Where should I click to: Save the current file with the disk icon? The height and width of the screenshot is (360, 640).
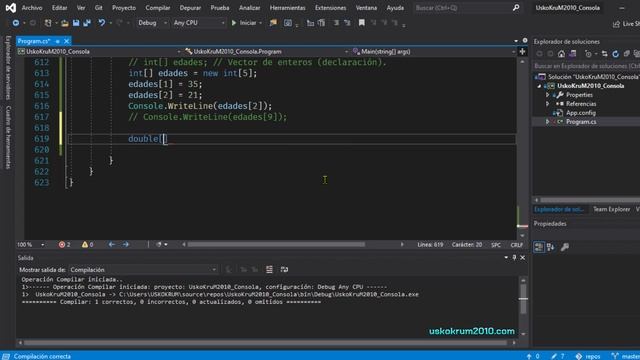(76, 23)
